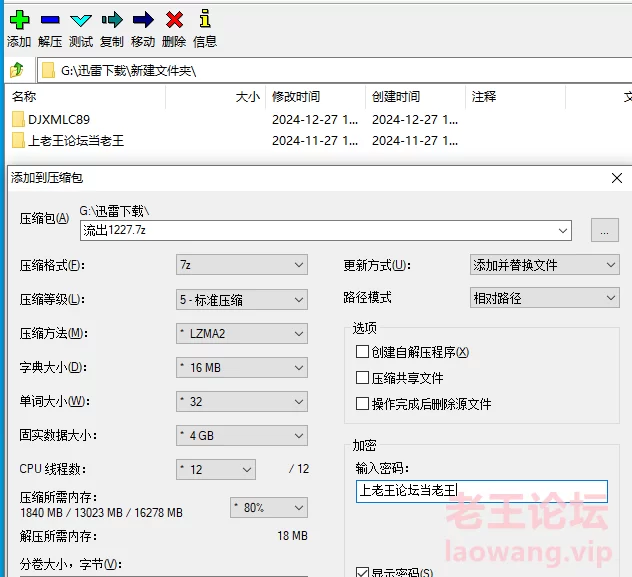
Task: Click the Extract (解压) minus icon
Action: [50, 19]
